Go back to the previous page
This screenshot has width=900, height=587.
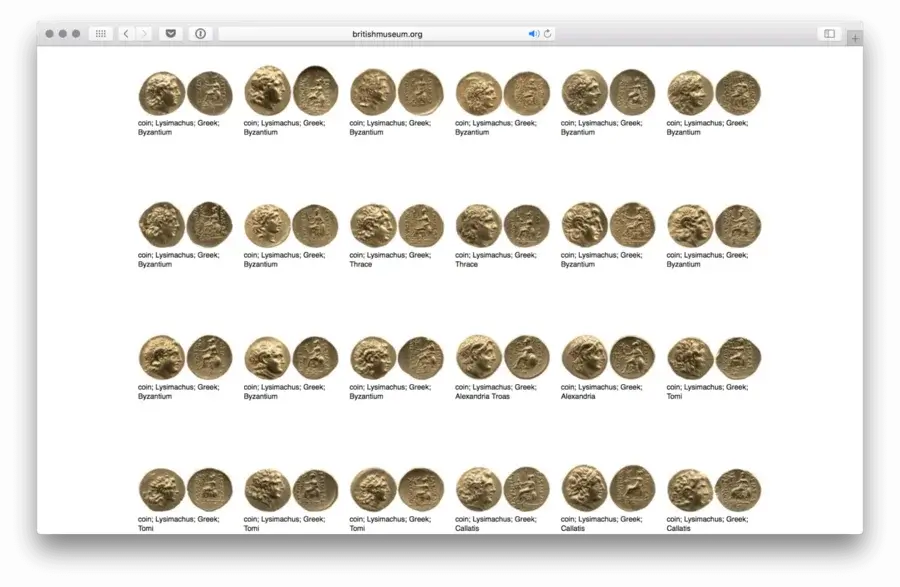(126, 34)
